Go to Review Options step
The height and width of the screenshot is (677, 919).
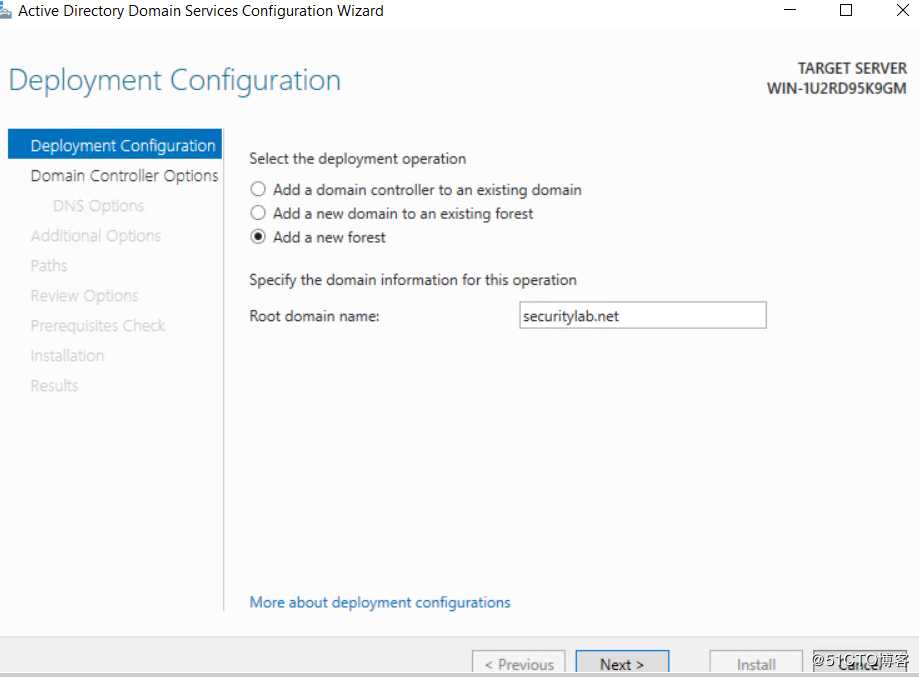[84, 295]
